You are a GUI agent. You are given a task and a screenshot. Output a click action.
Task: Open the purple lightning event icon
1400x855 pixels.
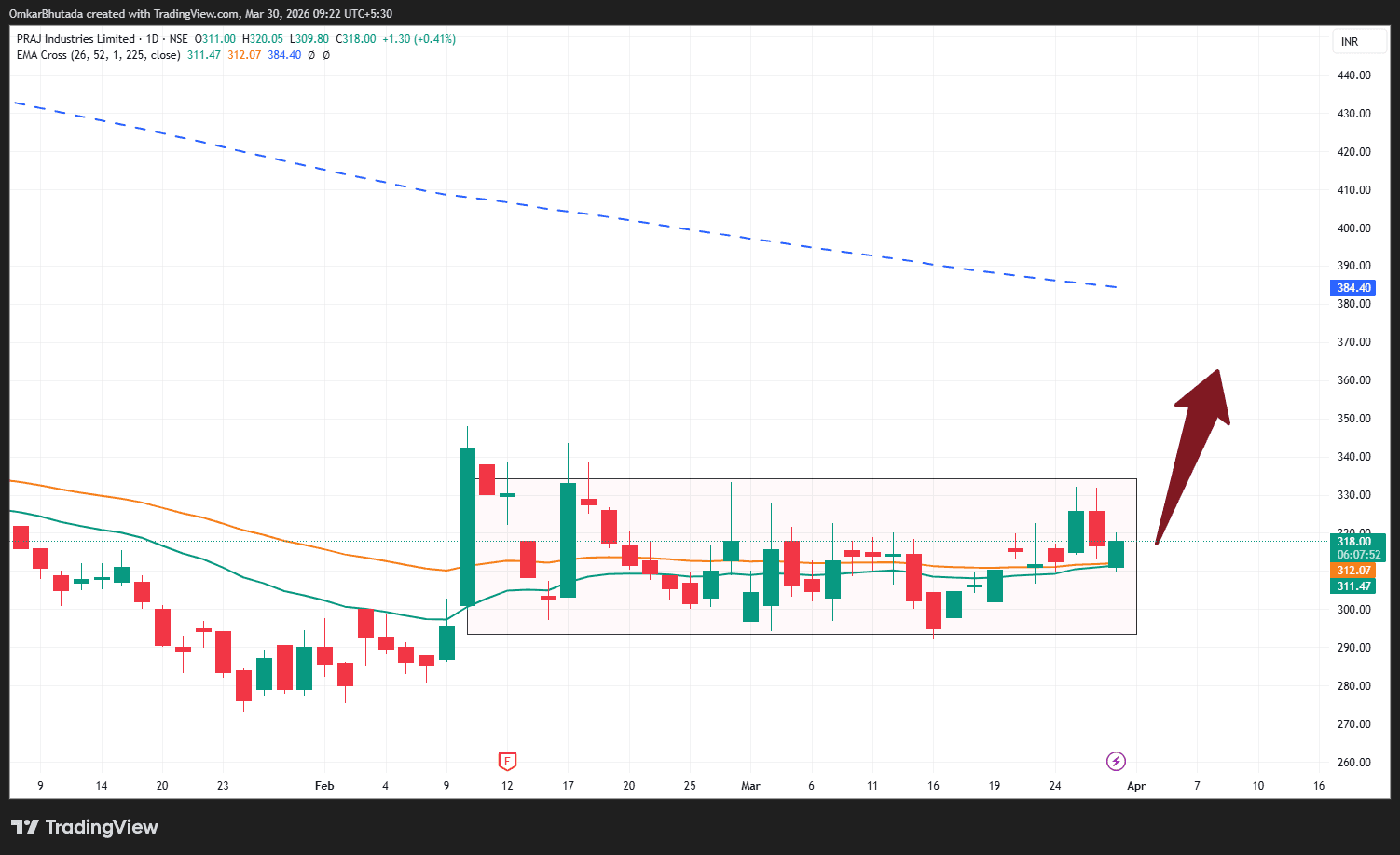(x=1116, y=762)
